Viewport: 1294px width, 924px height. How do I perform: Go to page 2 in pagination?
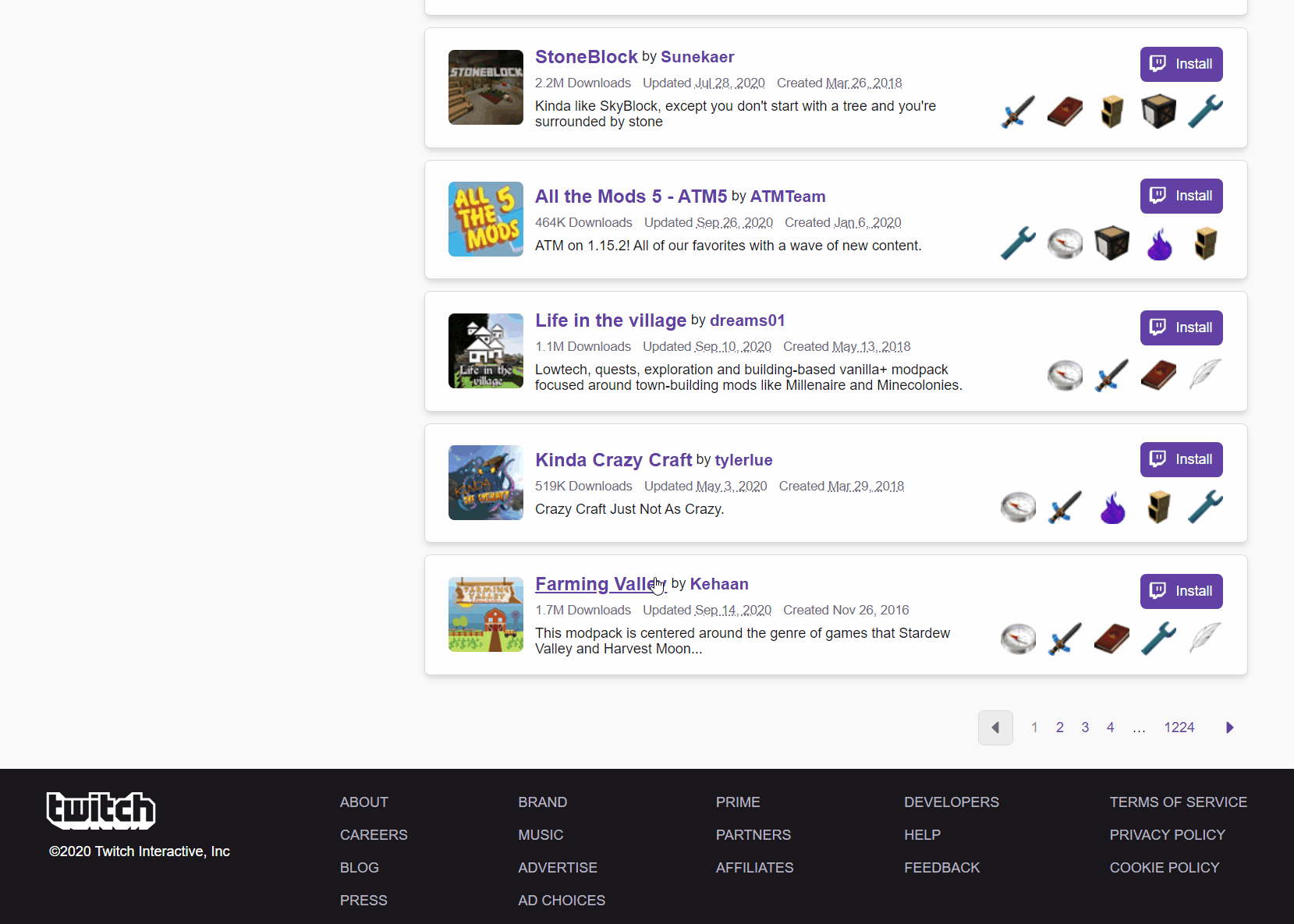(x=1060, y=728)
